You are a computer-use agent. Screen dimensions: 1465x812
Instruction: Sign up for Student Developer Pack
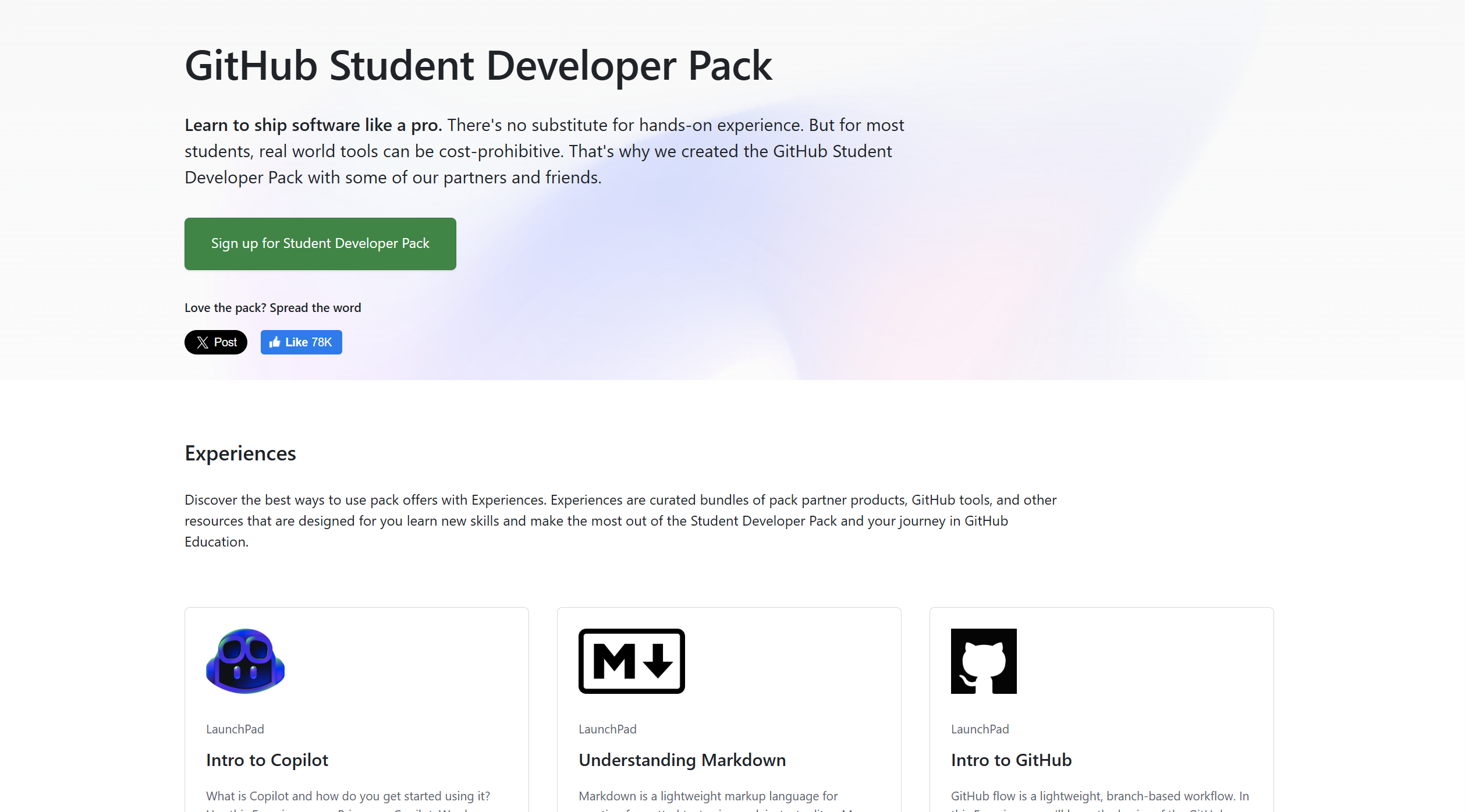(320, 243)
